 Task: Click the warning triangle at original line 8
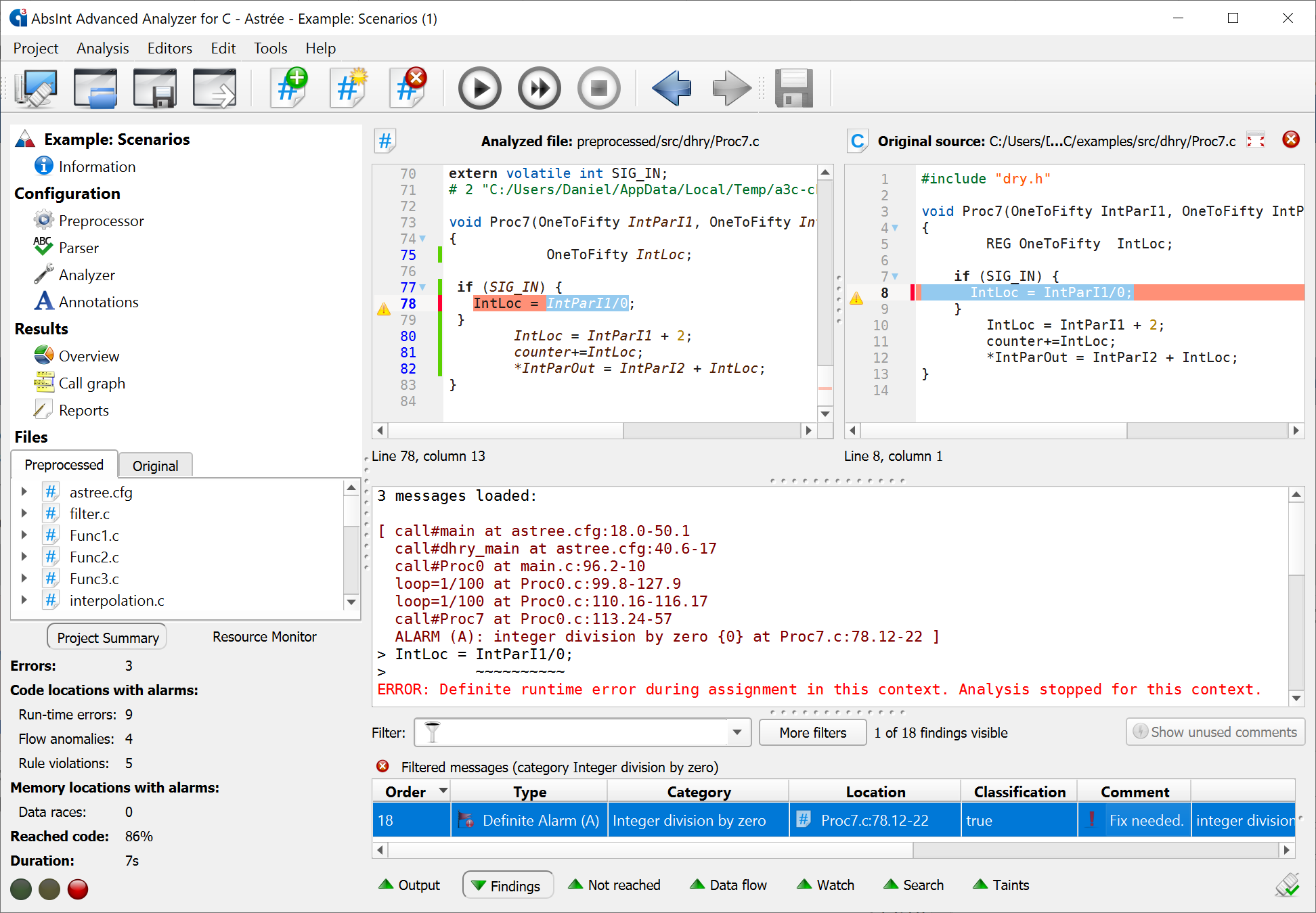point(856,298)
